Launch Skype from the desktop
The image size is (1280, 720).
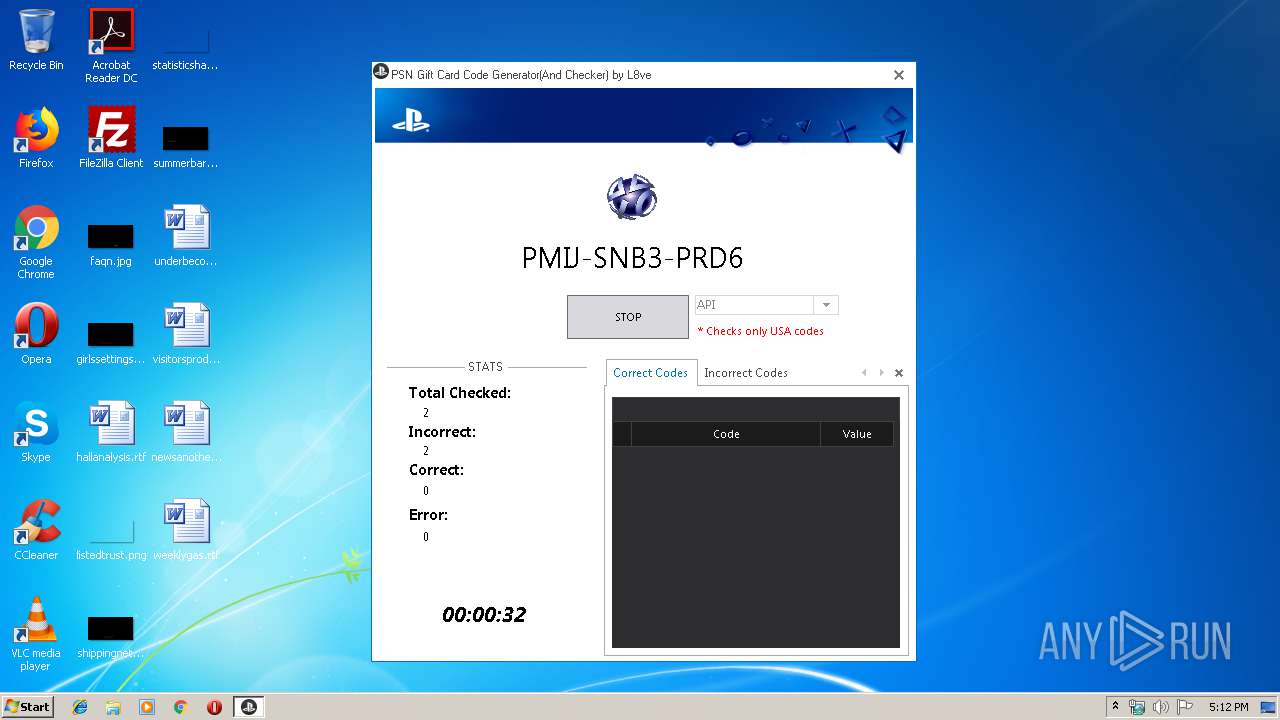36,432
